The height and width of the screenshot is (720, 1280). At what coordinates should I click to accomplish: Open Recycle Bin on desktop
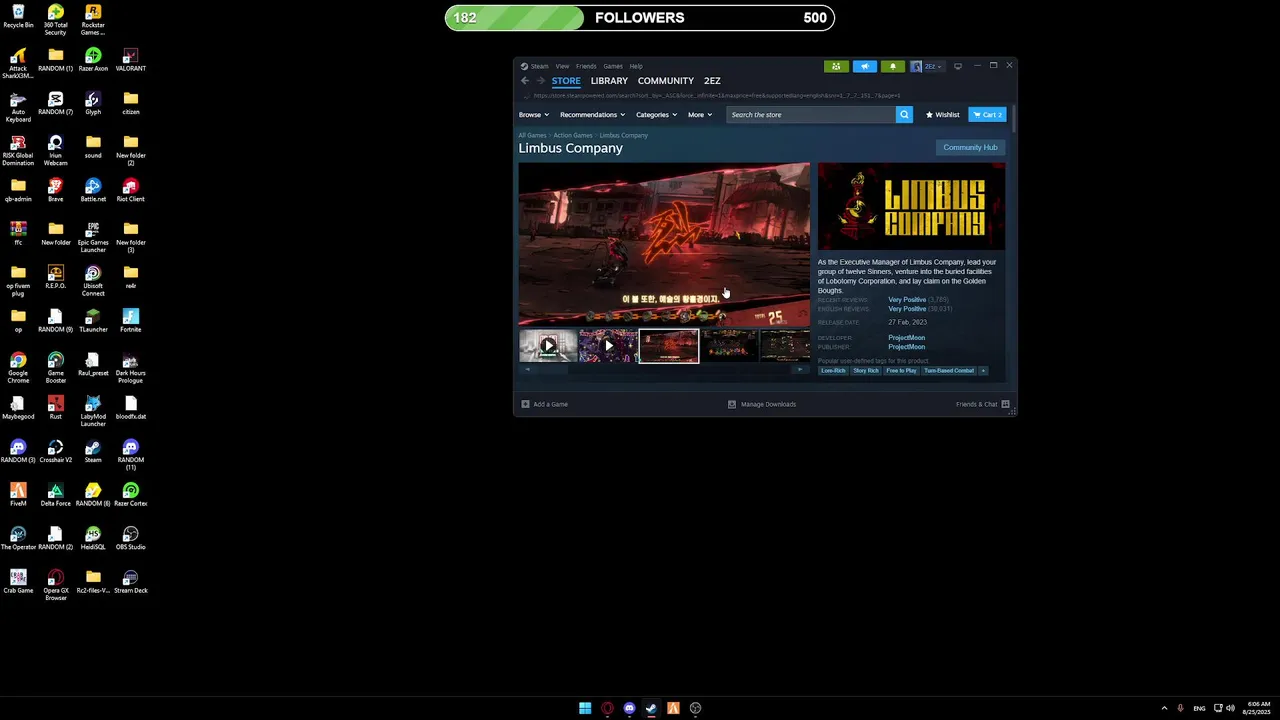(18, 16)
